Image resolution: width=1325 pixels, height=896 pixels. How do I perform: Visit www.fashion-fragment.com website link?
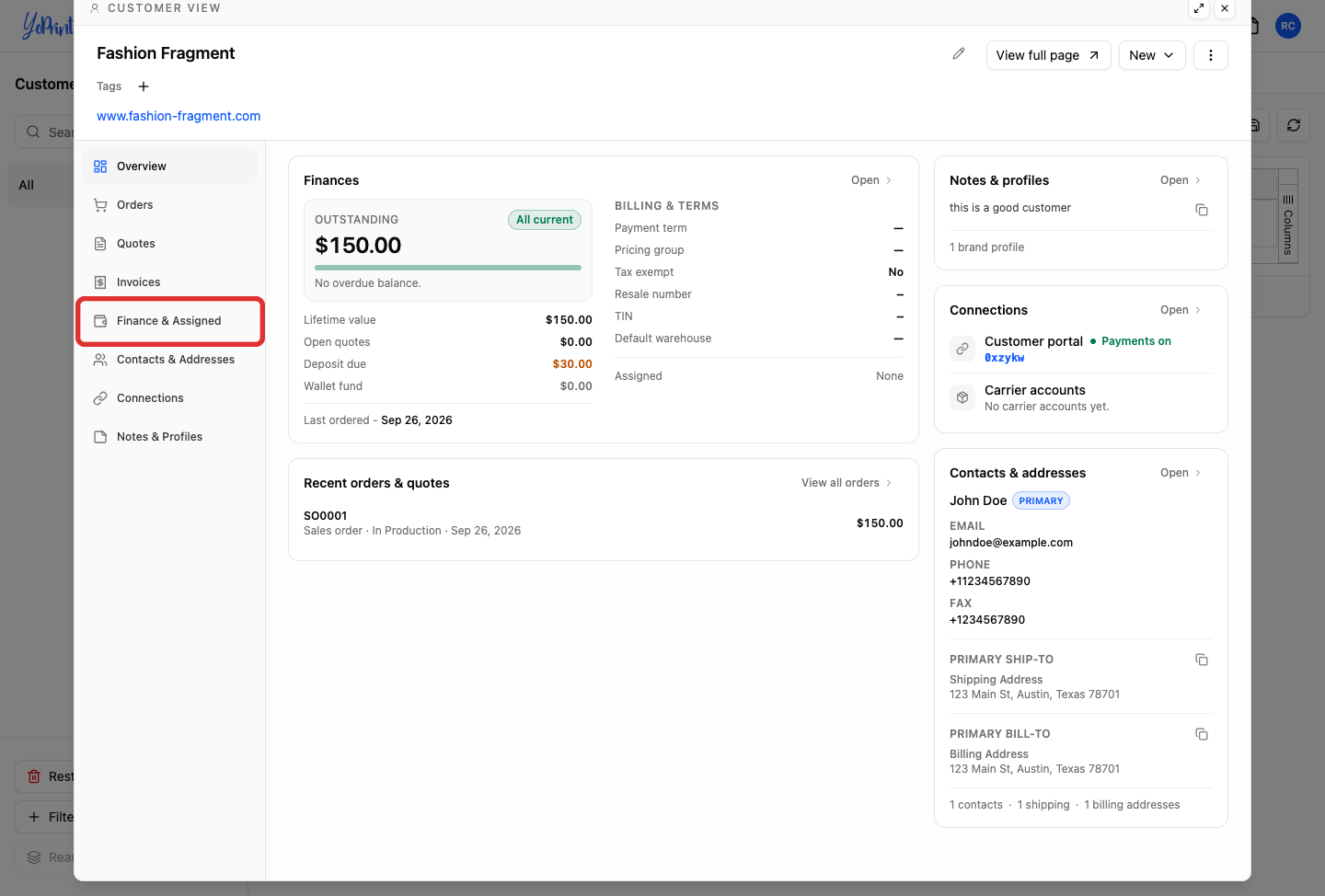coord(179,116)
